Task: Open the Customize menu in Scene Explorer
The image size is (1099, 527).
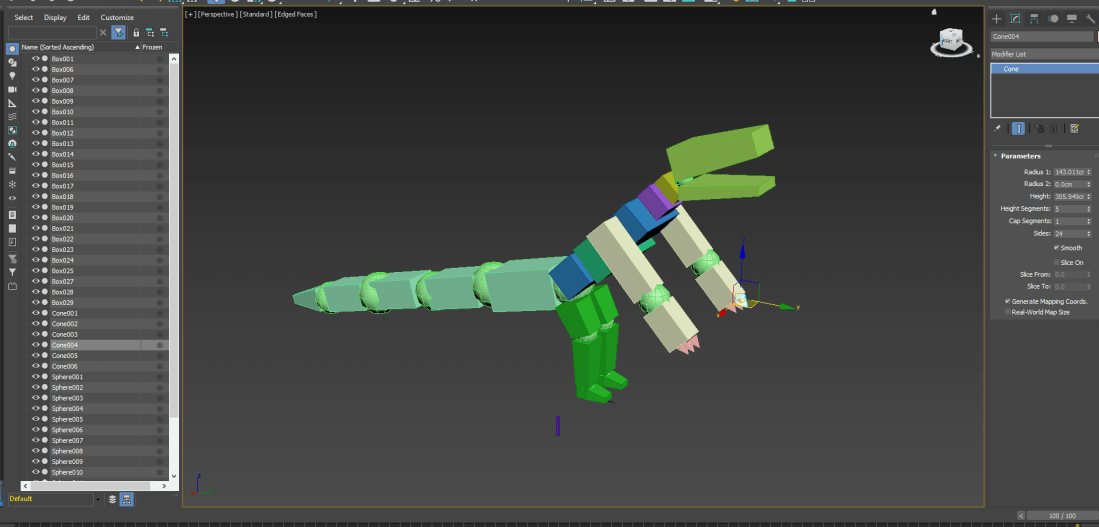Action: click(x=117, y=18)
